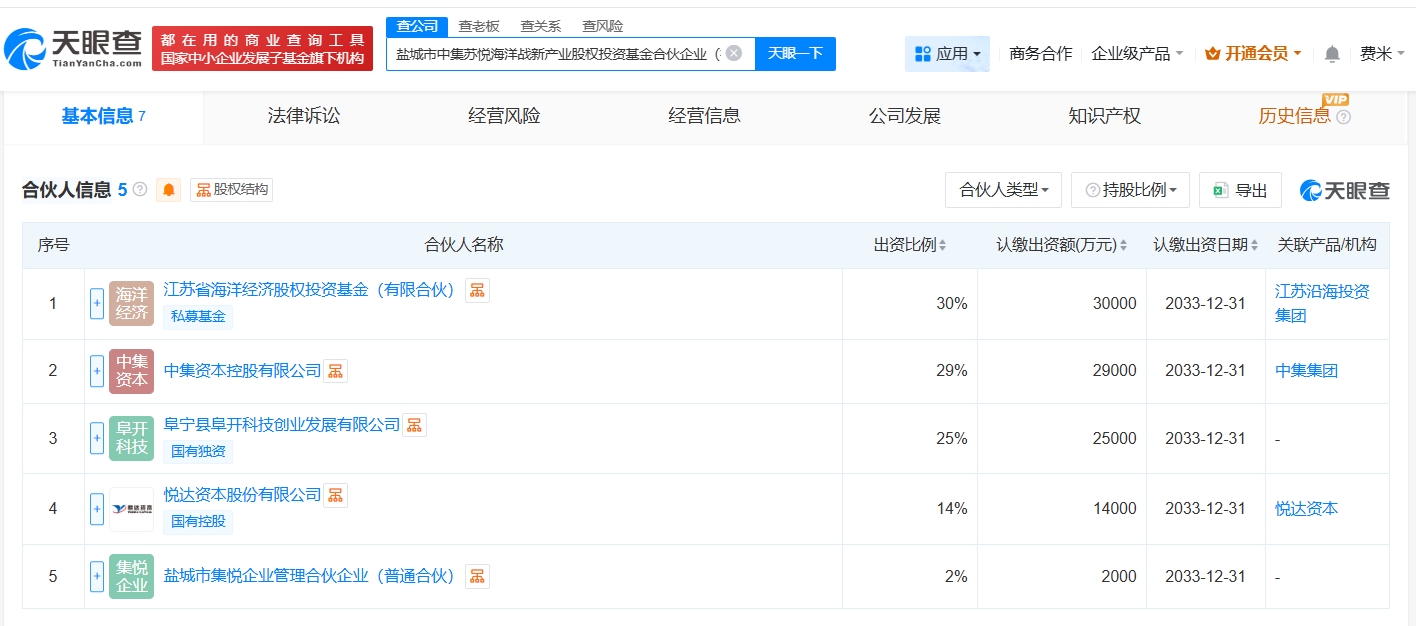Switch to the 历史信息 VIP tab
Image resolution: width=1416 pixels, height=626 pixels.
pyautogui.click(x=1304, y=116)
